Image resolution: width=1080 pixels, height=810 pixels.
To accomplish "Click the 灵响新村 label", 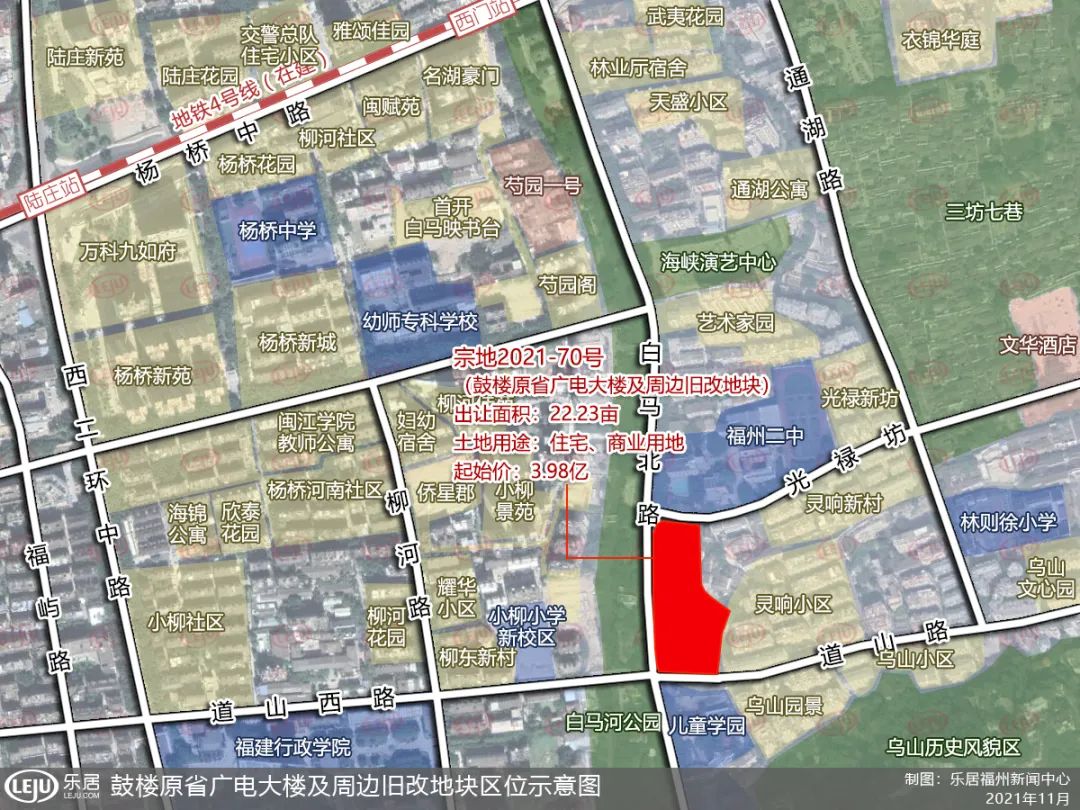I will coord(844,503).
